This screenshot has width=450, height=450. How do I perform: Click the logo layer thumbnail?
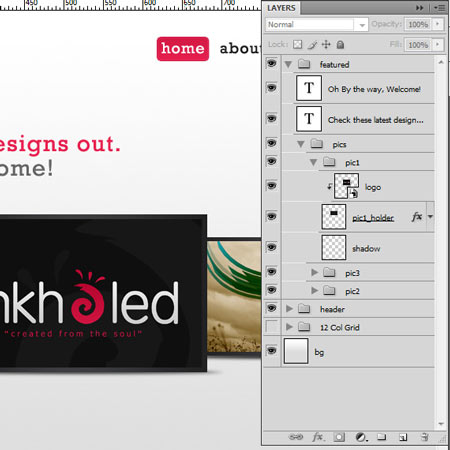pyautogui.click(x=346, y=186)
